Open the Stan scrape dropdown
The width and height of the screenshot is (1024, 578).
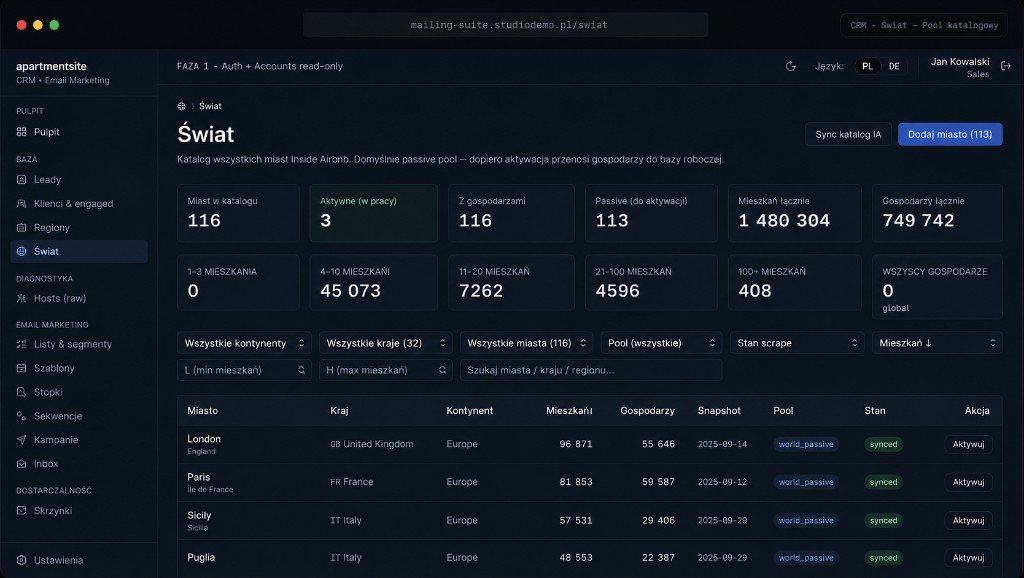coord(797,343)
